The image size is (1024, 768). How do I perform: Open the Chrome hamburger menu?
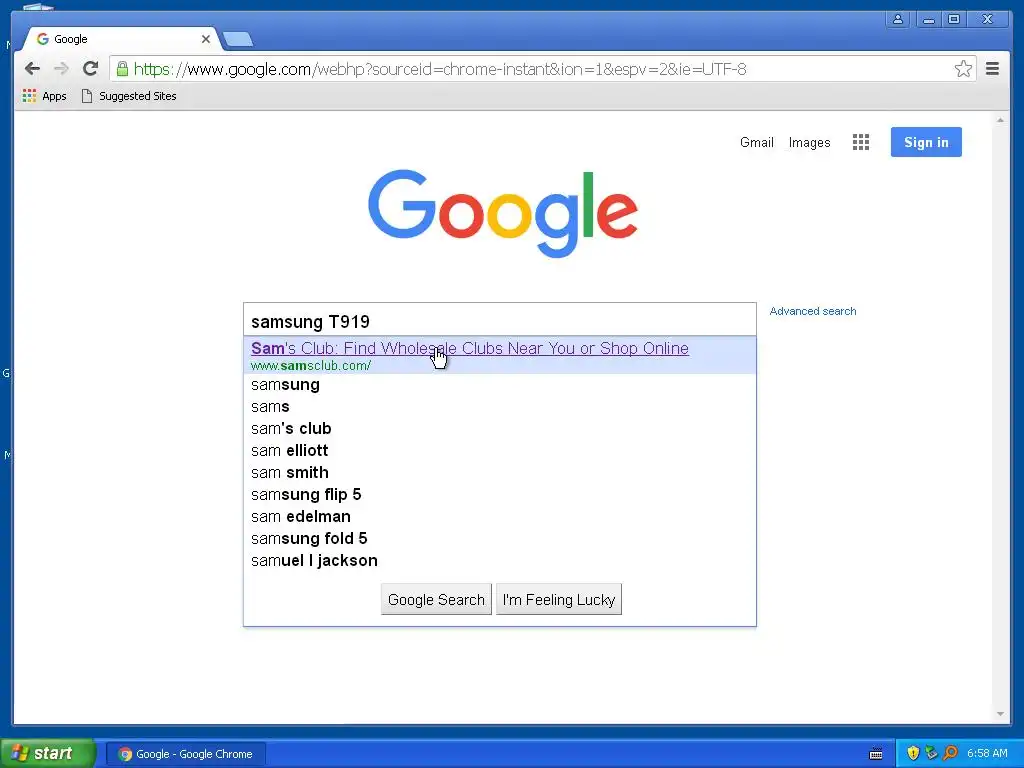(x=992, y=69)
